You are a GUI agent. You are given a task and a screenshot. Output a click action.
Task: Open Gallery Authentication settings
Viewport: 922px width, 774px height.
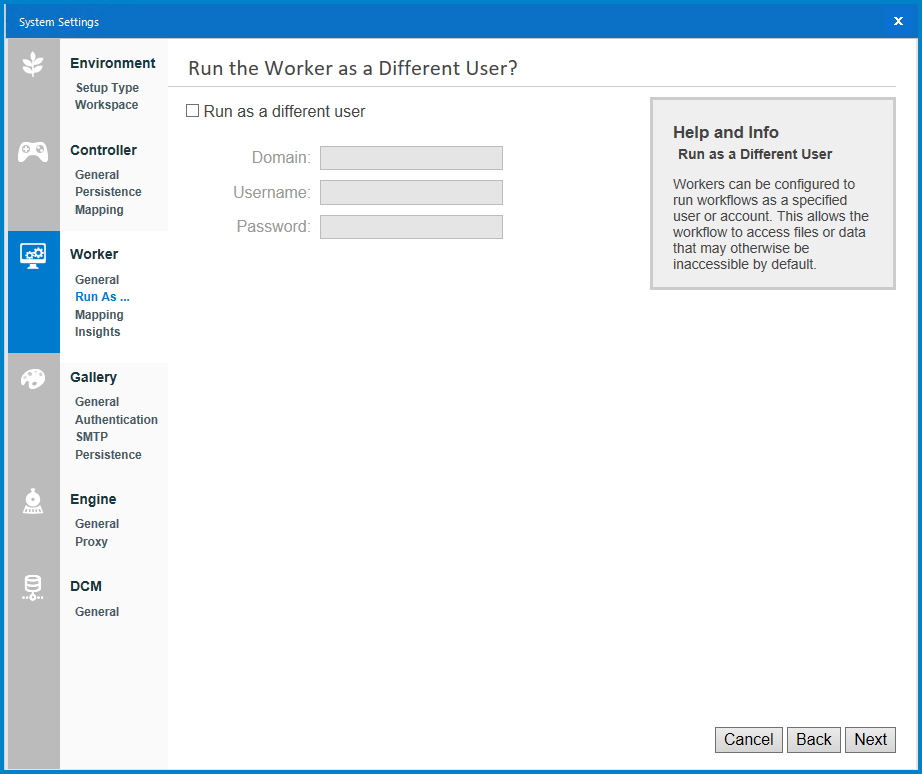click(116, 419)
